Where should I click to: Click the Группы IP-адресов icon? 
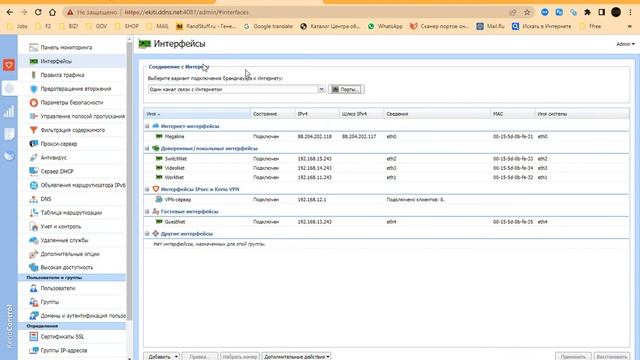33,350
